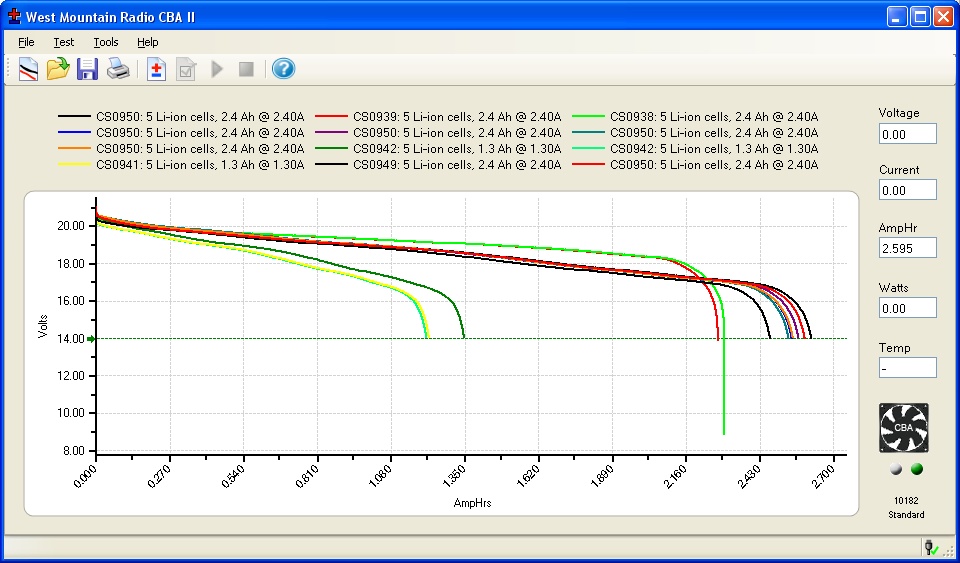Open help with the blue question mark icon
Screen dimensions: 960x563
coord(283,69)
